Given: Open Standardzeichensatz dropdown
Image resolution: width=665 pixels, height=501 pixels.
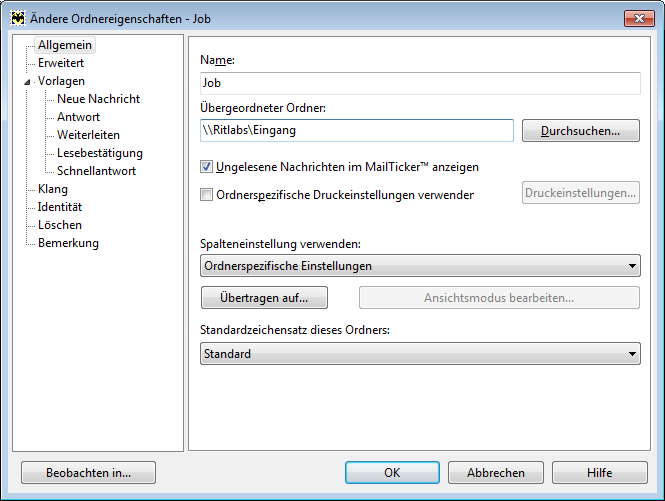Looking at the screenshot, I should (x=420, y=354).
